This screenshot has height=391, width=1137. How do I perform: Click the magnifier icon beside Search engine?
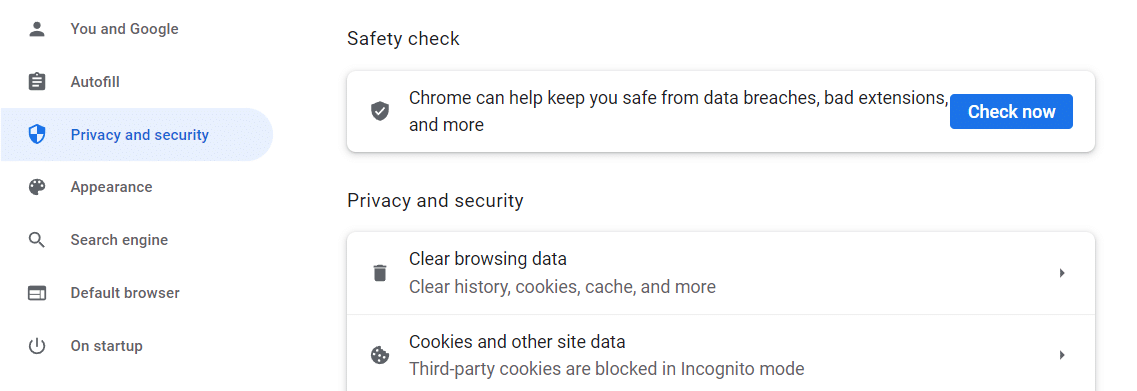click(x=36, y=240)
